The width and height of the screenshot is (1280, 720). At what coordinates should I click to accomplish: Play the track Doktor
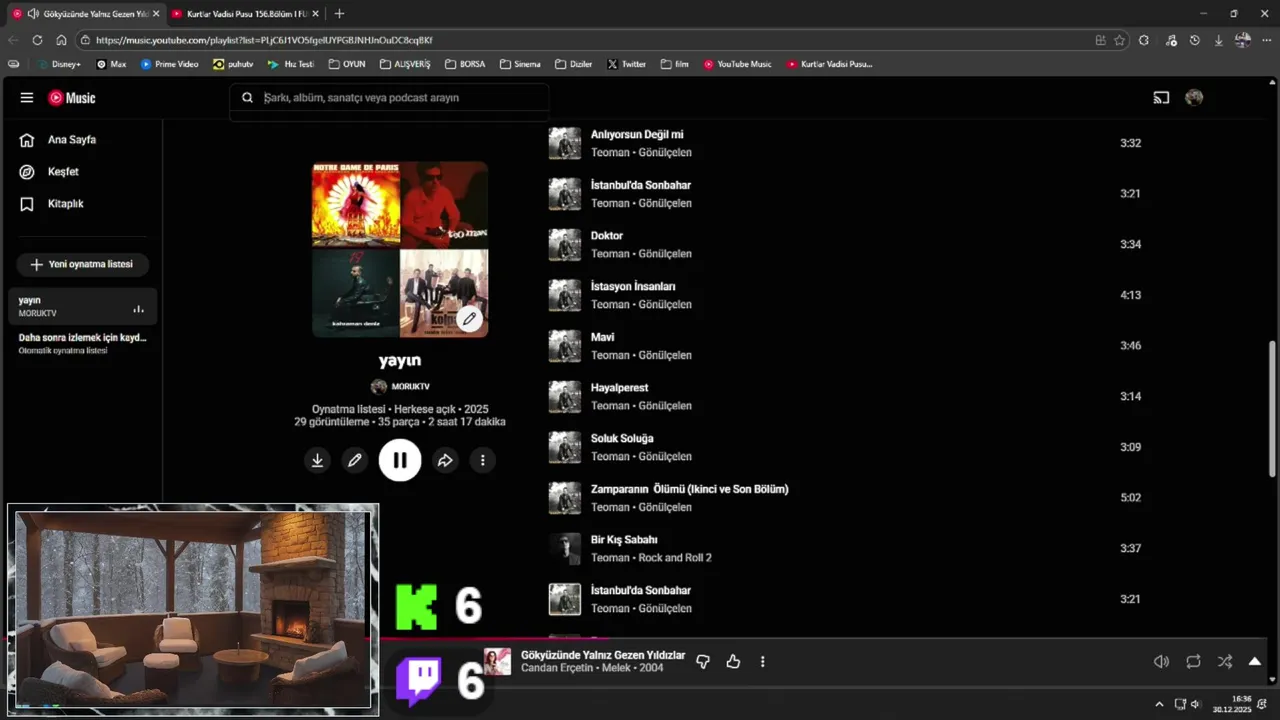click(x=607, y=236)
